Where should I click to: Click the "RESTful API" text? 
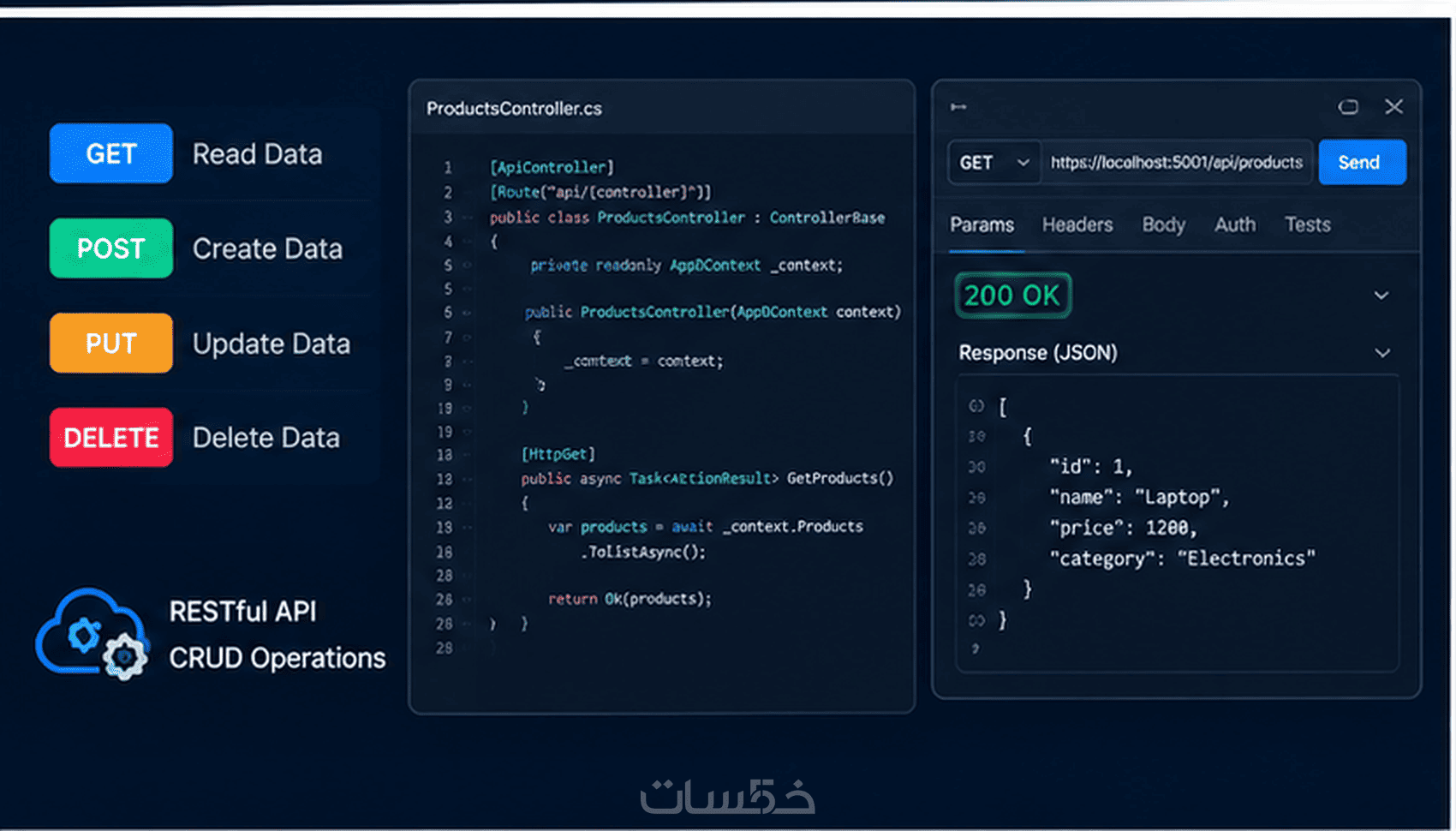tap(242, 612)
